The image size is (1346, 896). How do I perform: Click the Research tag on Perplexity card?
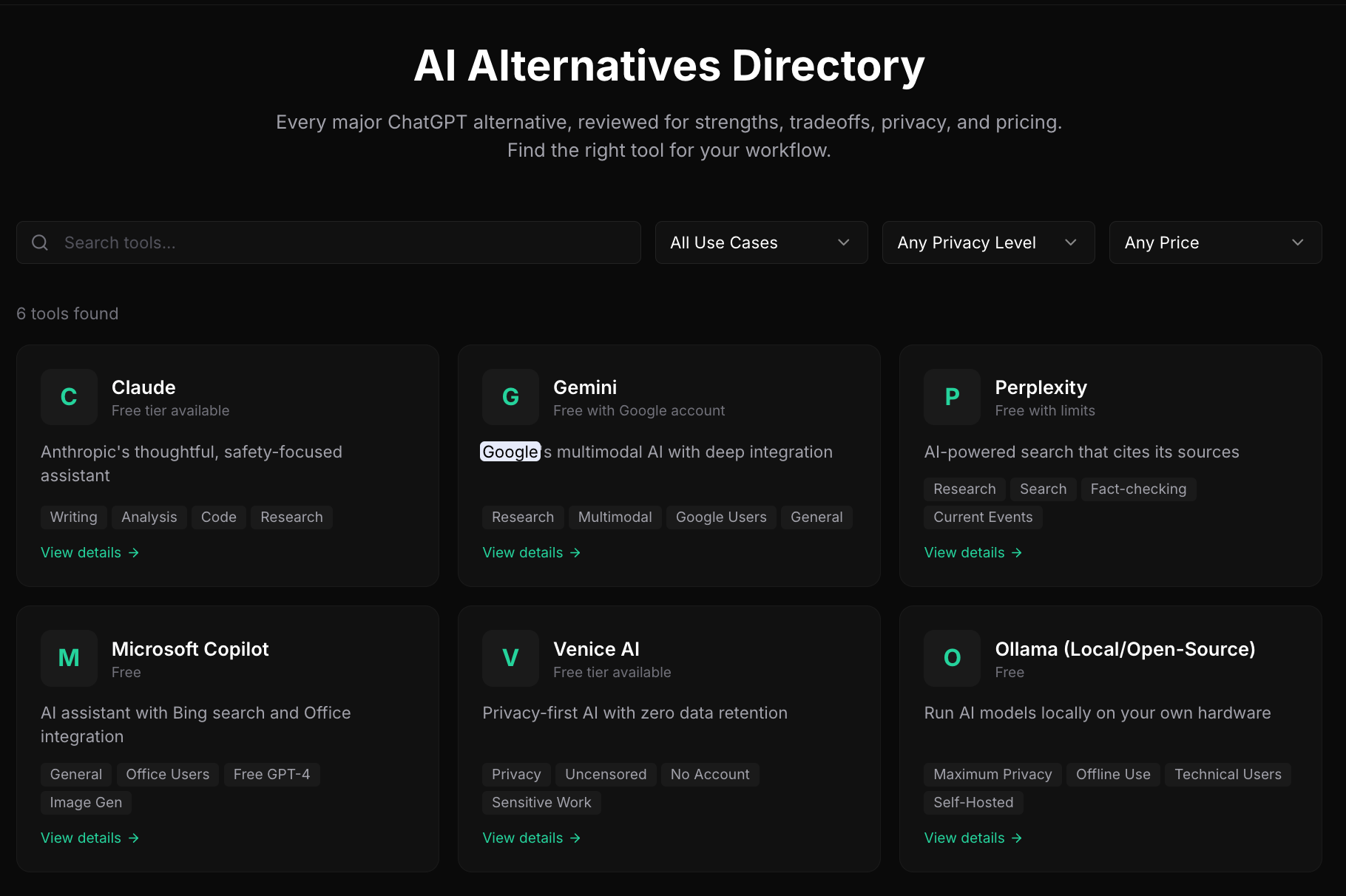964,489
